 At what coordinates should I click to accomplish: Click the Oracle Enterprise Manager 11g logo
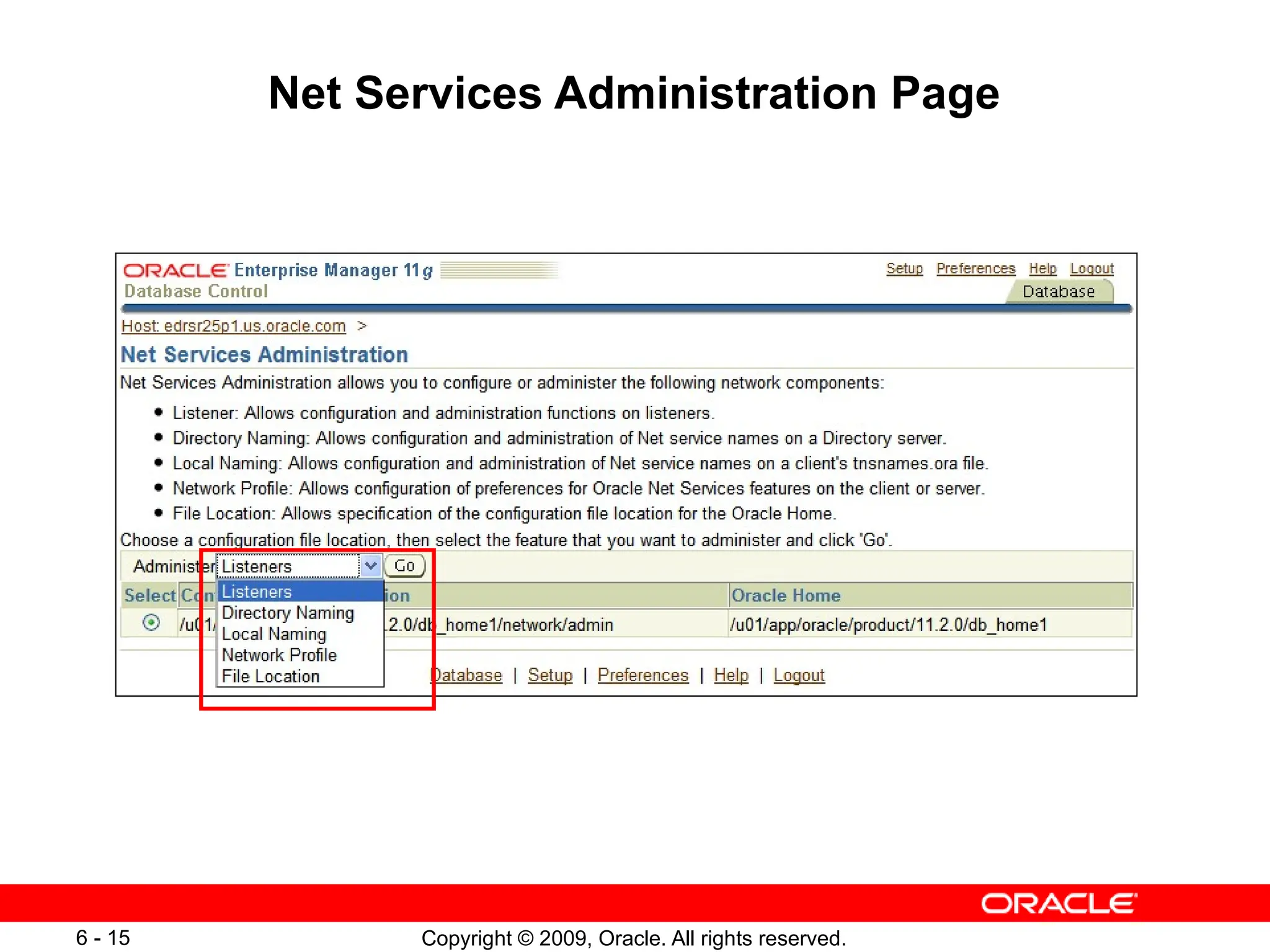tap(278, 271)
